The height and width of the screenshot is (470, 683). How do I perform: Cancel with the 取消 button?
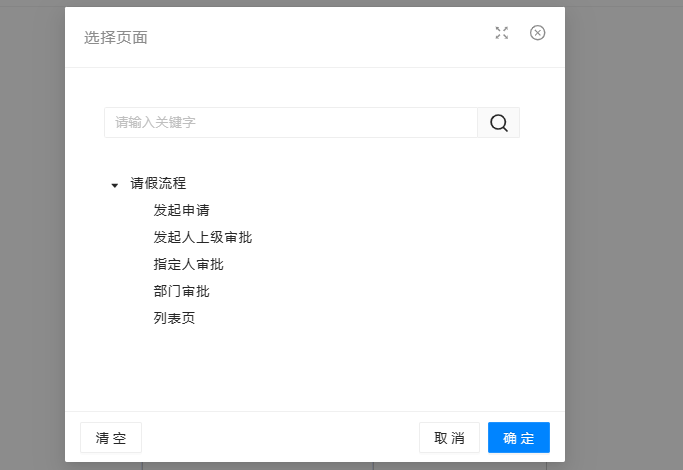click(449, 438)
